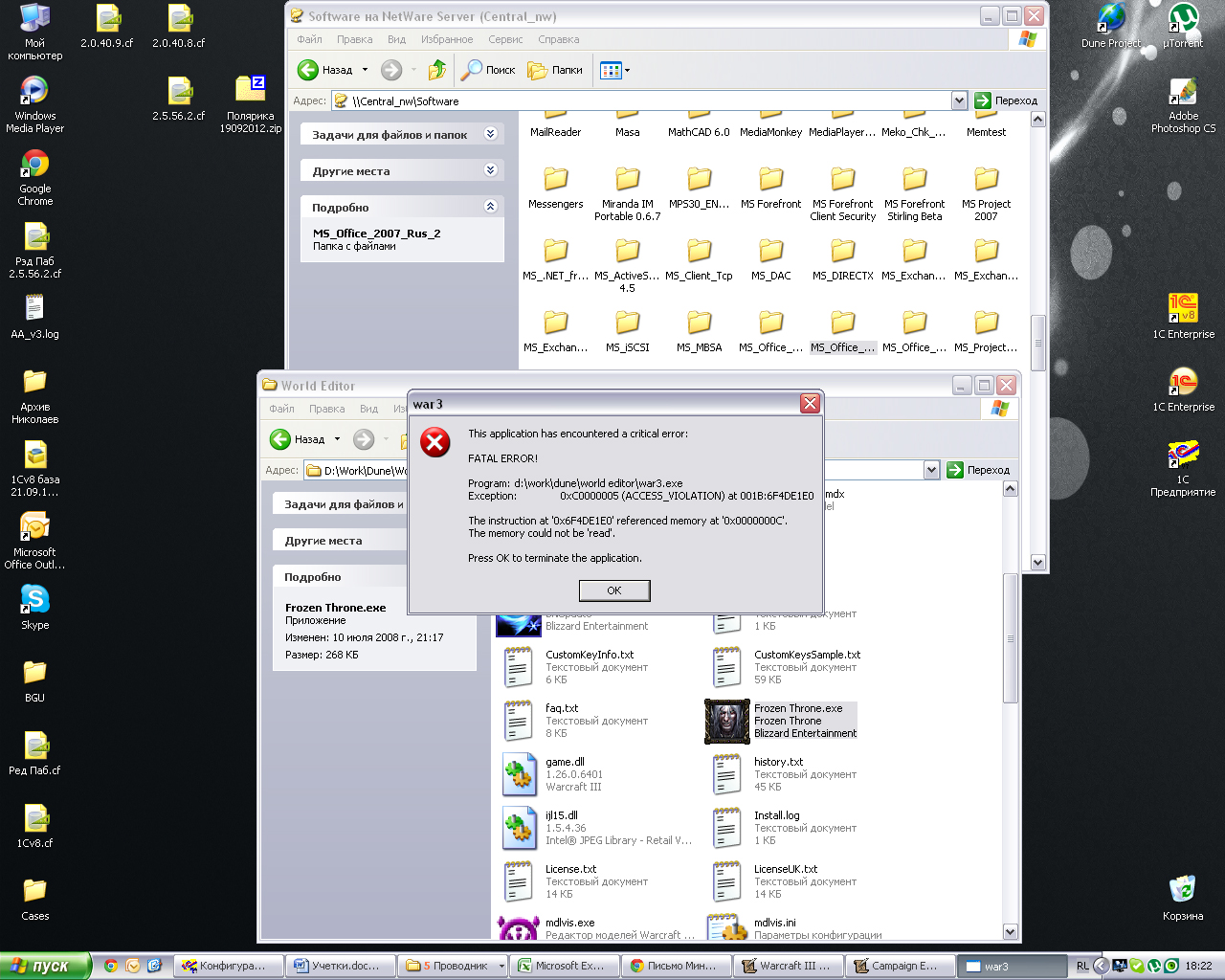The height and width of the screenshot is (980, 1225).
Task: Open Adobe Photoshop CS desktop shortcut
Action: (x=1183, y=104)
